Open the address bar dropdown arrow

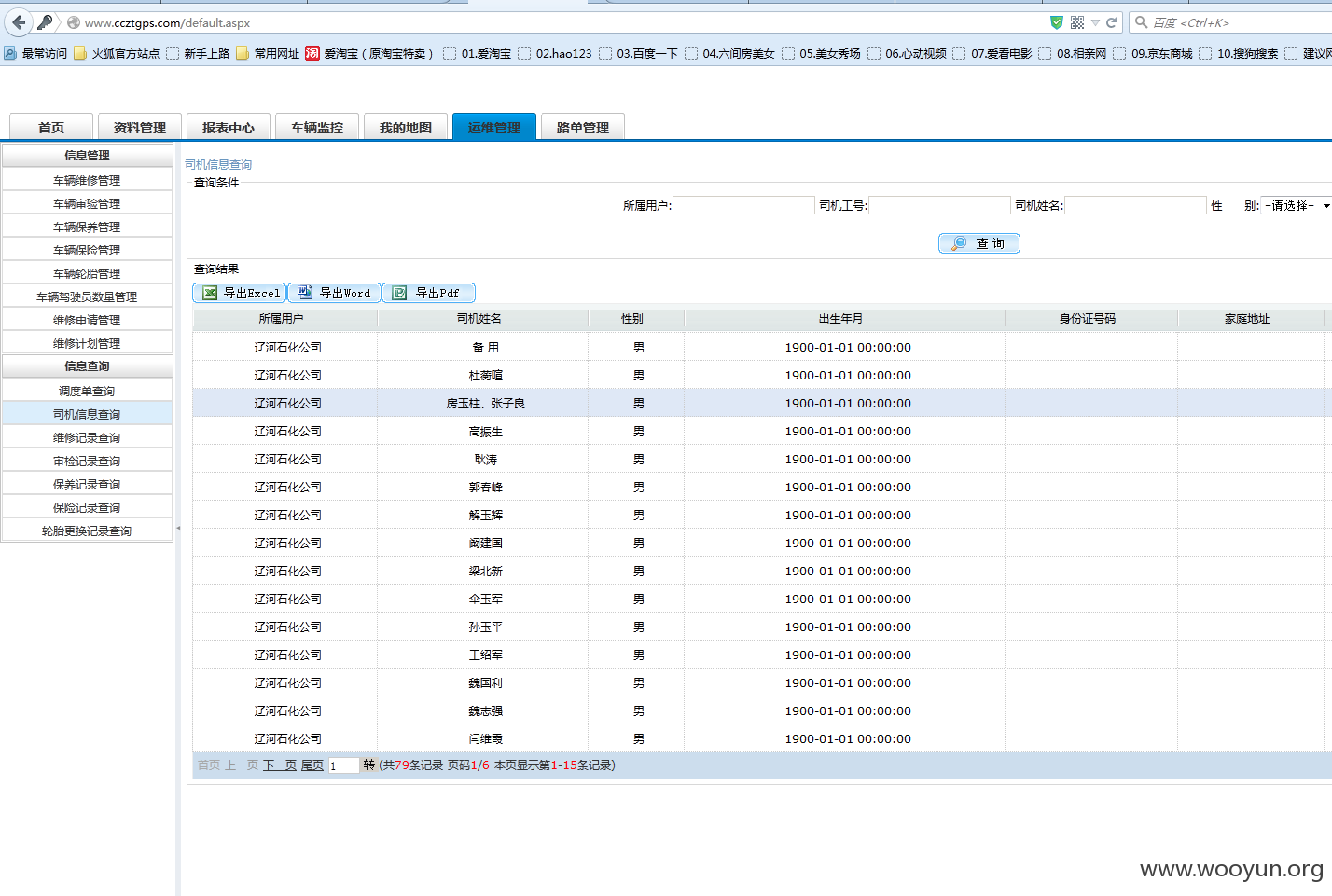pyautogui.click(x=1095, y=22)
